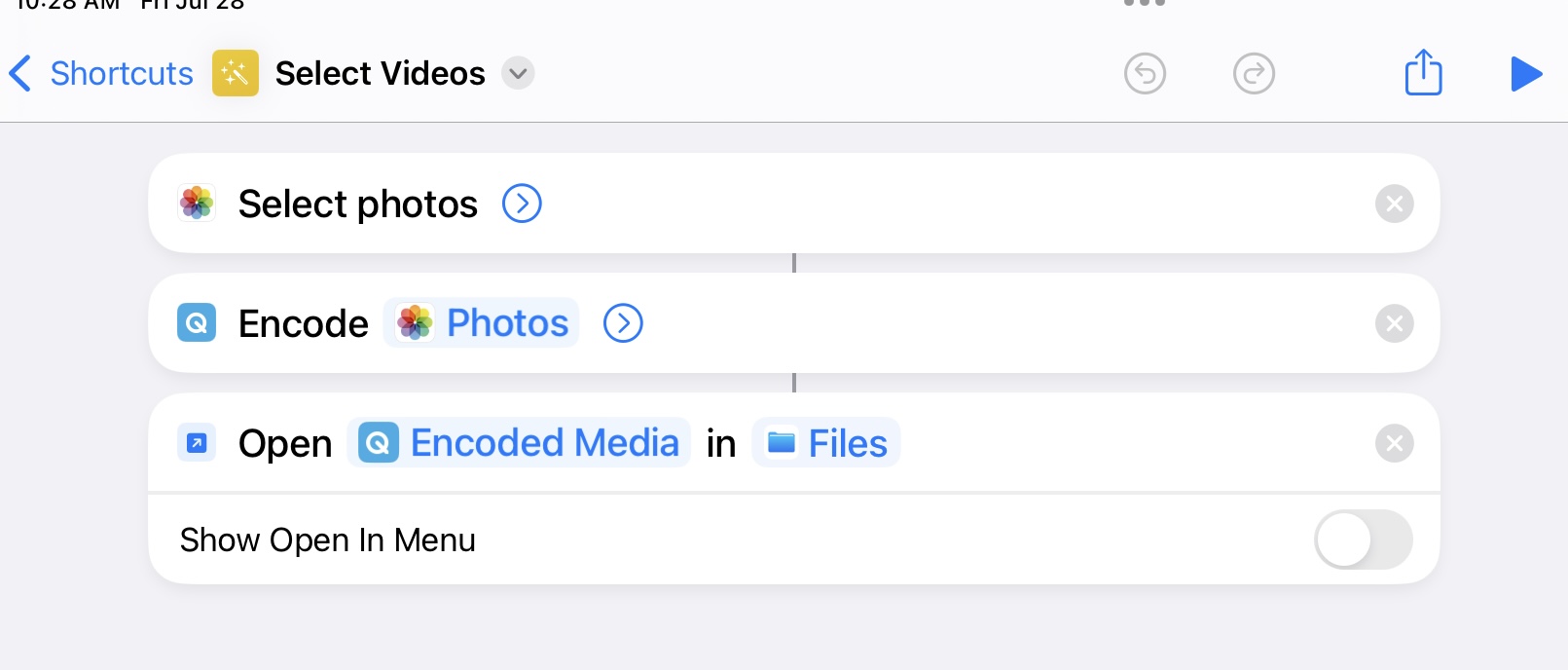Click the Photos app icon beside Select photos
Viewport: 1568px width, 670px height.
(197, 204)
